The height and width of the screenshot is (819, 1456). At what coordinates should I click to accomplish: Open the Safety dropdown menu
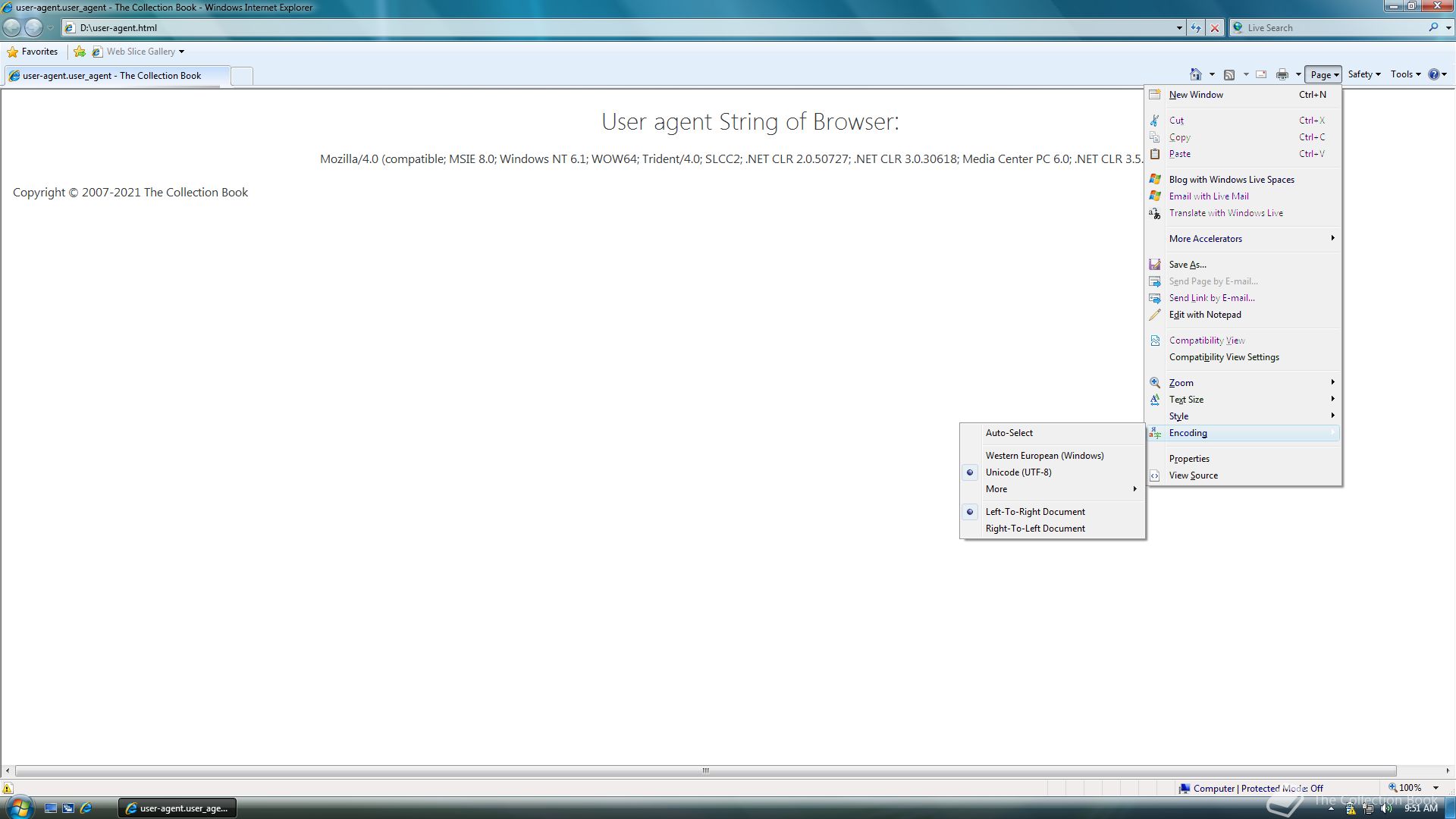[1363, 74]
